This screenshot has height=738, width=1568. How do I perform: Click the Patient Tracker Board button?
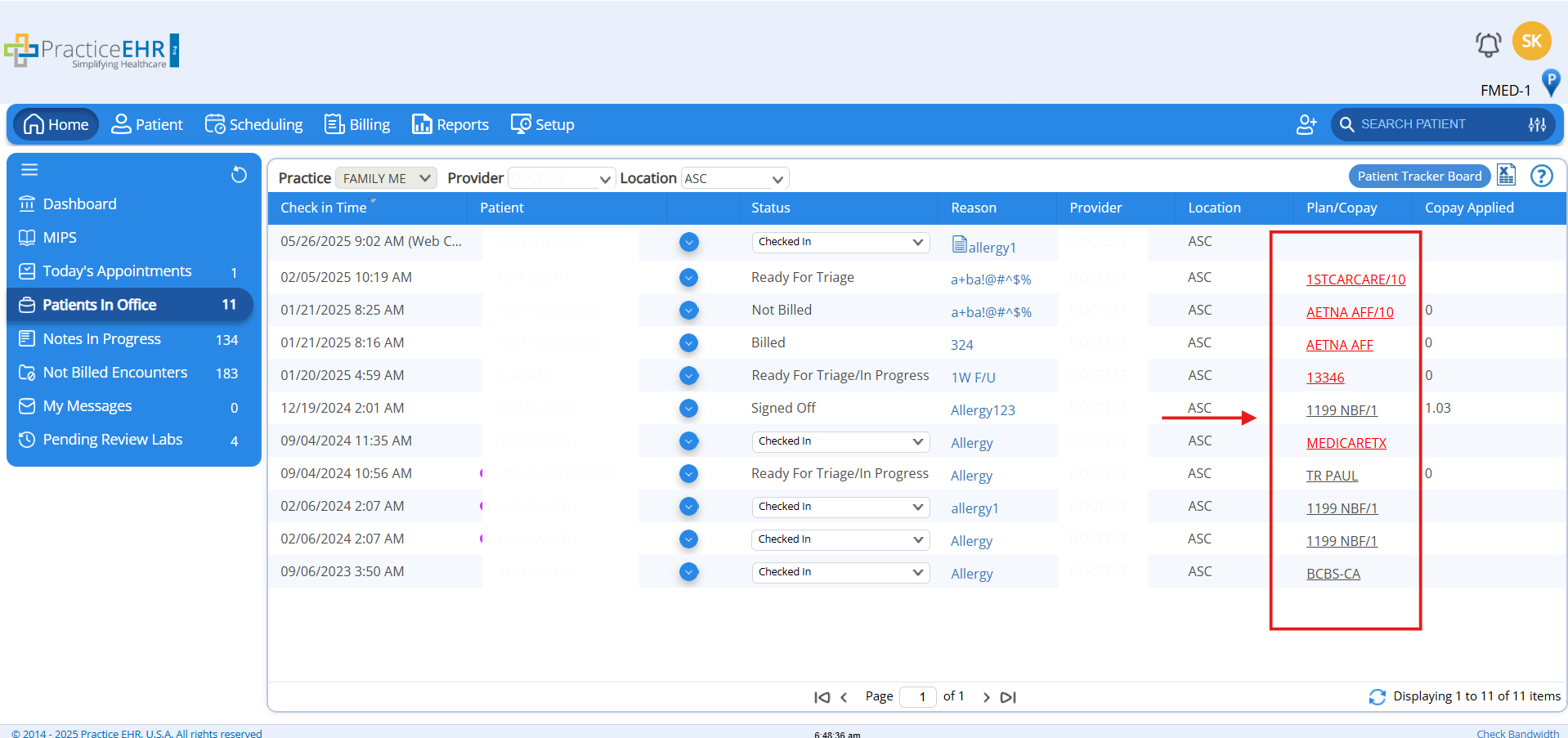(1418, 176)
